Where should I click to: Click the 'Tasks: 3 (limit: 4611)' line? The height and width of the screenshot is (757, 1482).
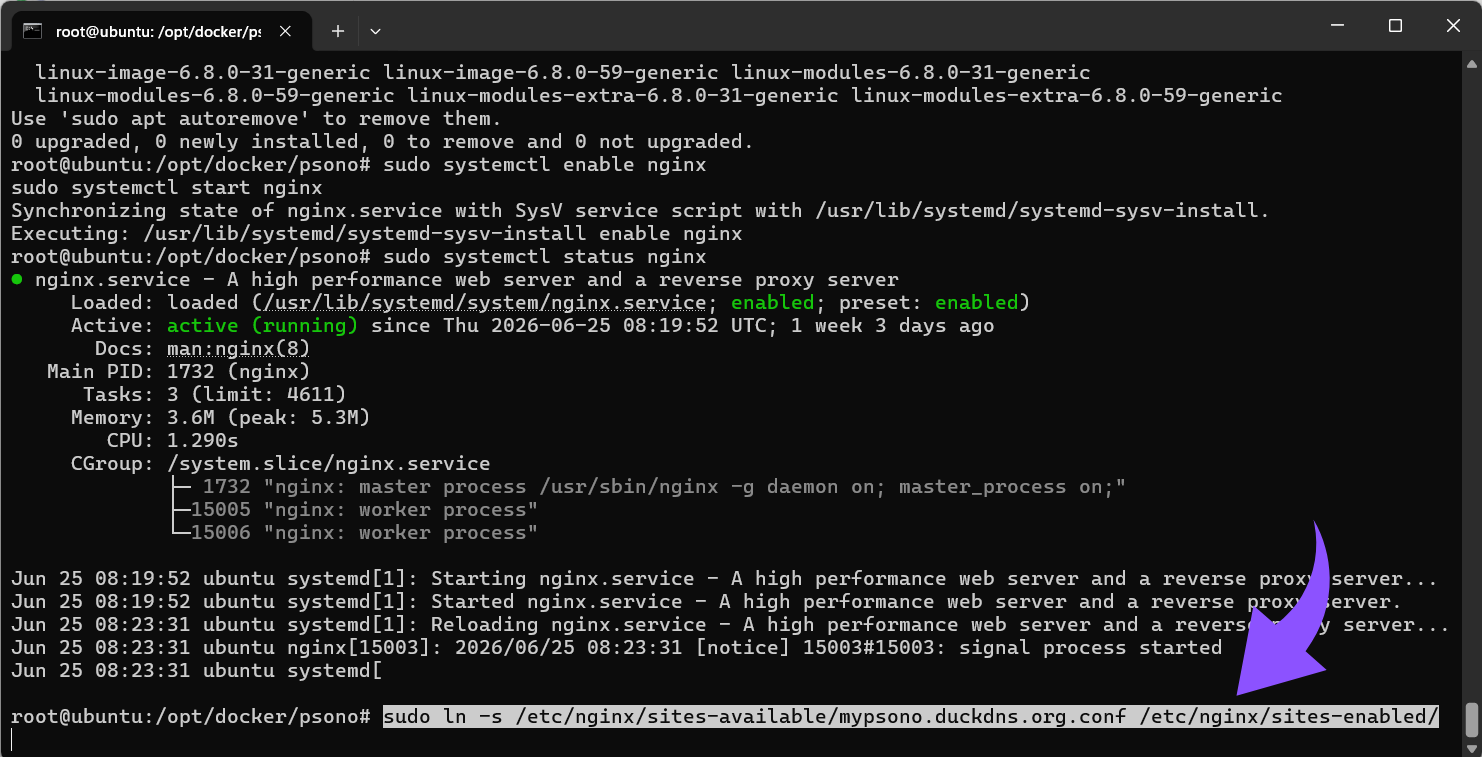point(215,394)
